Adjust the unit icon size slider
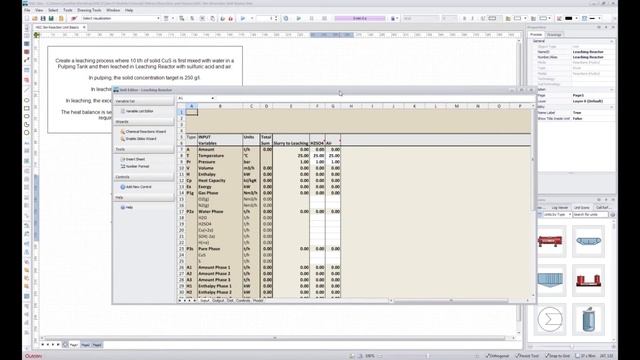 pos(571,347)
